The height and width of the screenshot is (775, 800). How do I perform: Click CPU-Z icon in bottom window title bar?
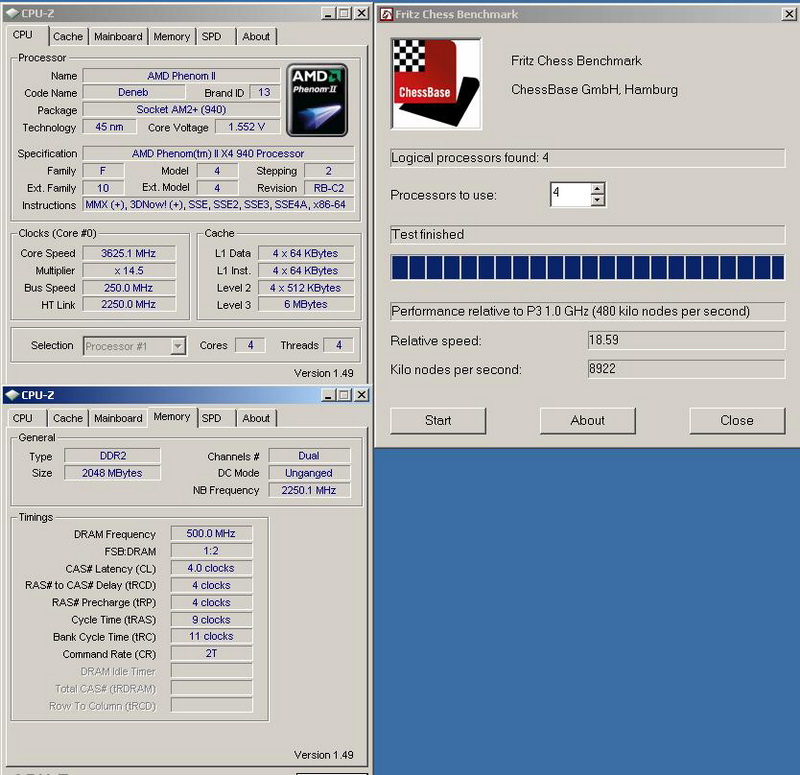click(x=12, y=395)
